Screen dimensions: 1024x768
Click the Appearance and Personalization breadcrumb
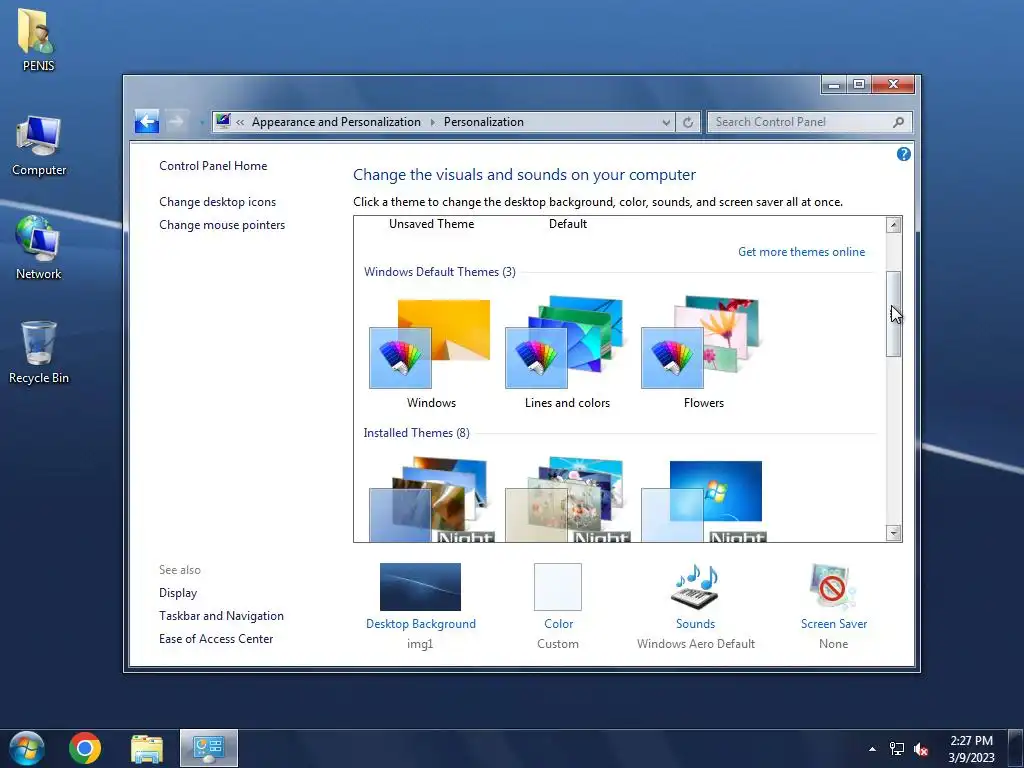point(336,122)
